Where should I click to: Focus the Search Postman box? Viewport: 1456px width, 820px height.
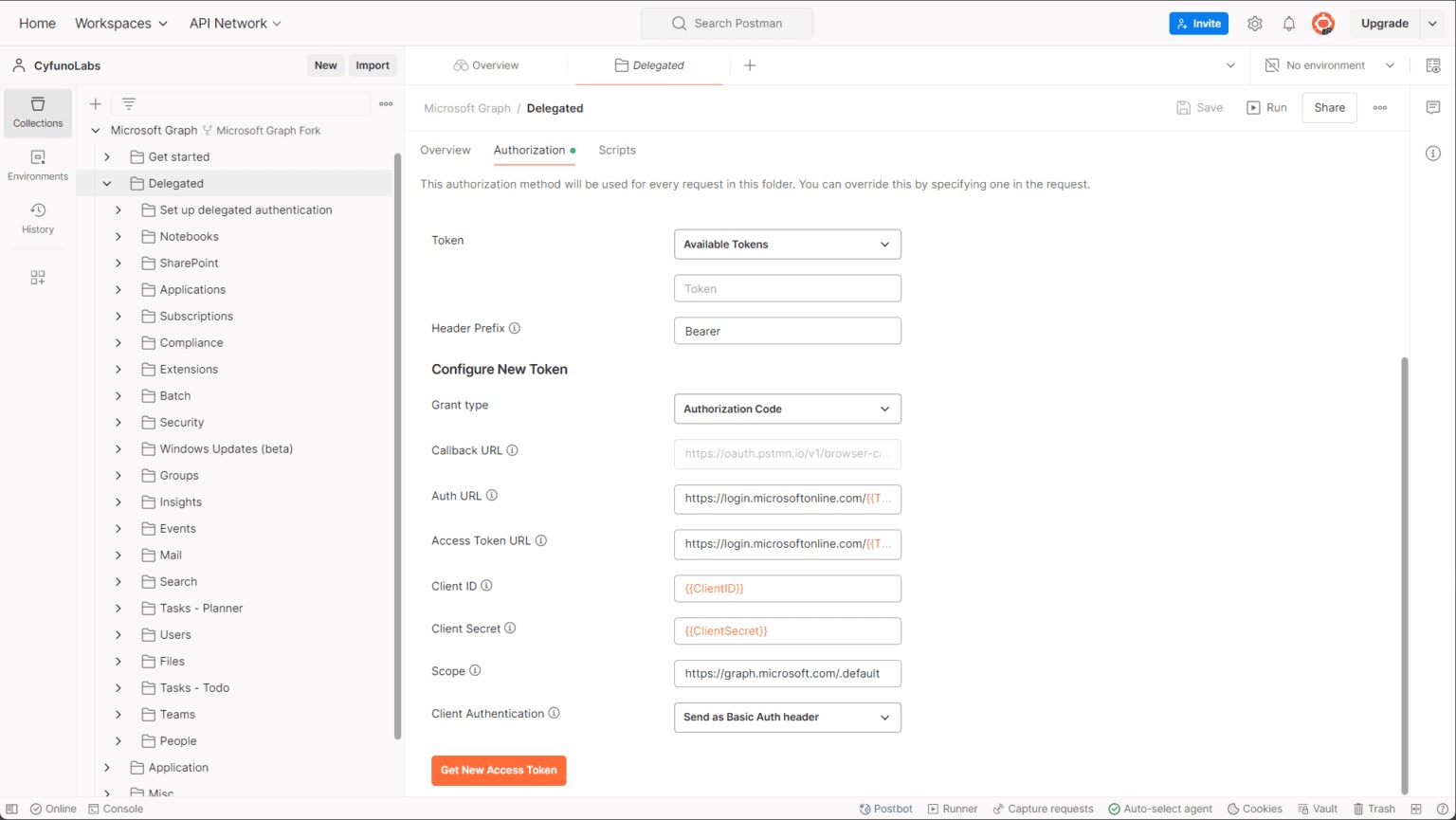727,24
